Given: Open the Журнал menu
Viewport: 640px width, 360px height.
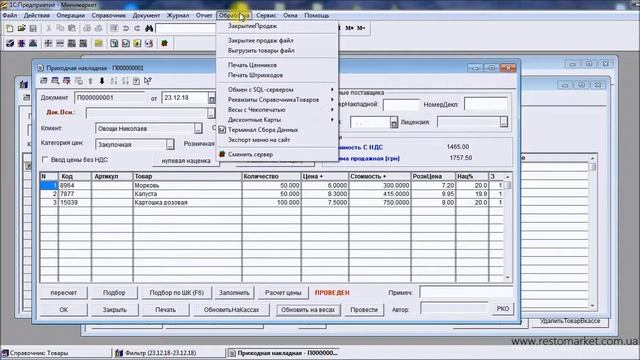Looking at the screenshot, I should coord(178,16).
